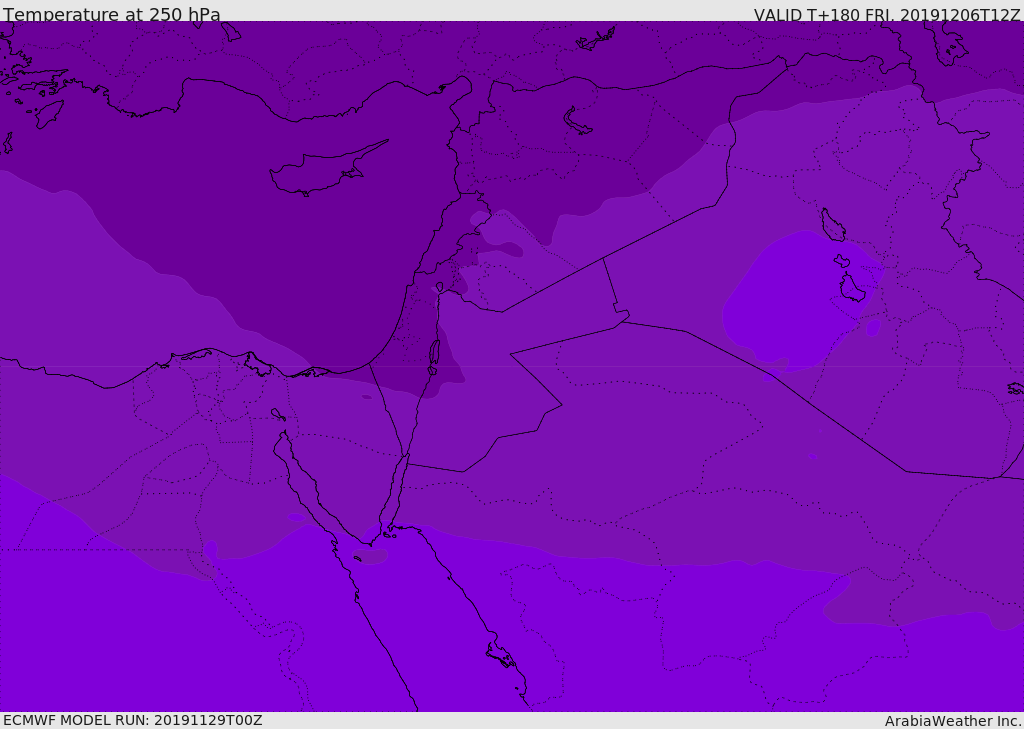The image size is (1024, 729).
Task: Click the 'Temperature at 250 hPa' title text
Action: pyautogui.click(x=112, y=14)
